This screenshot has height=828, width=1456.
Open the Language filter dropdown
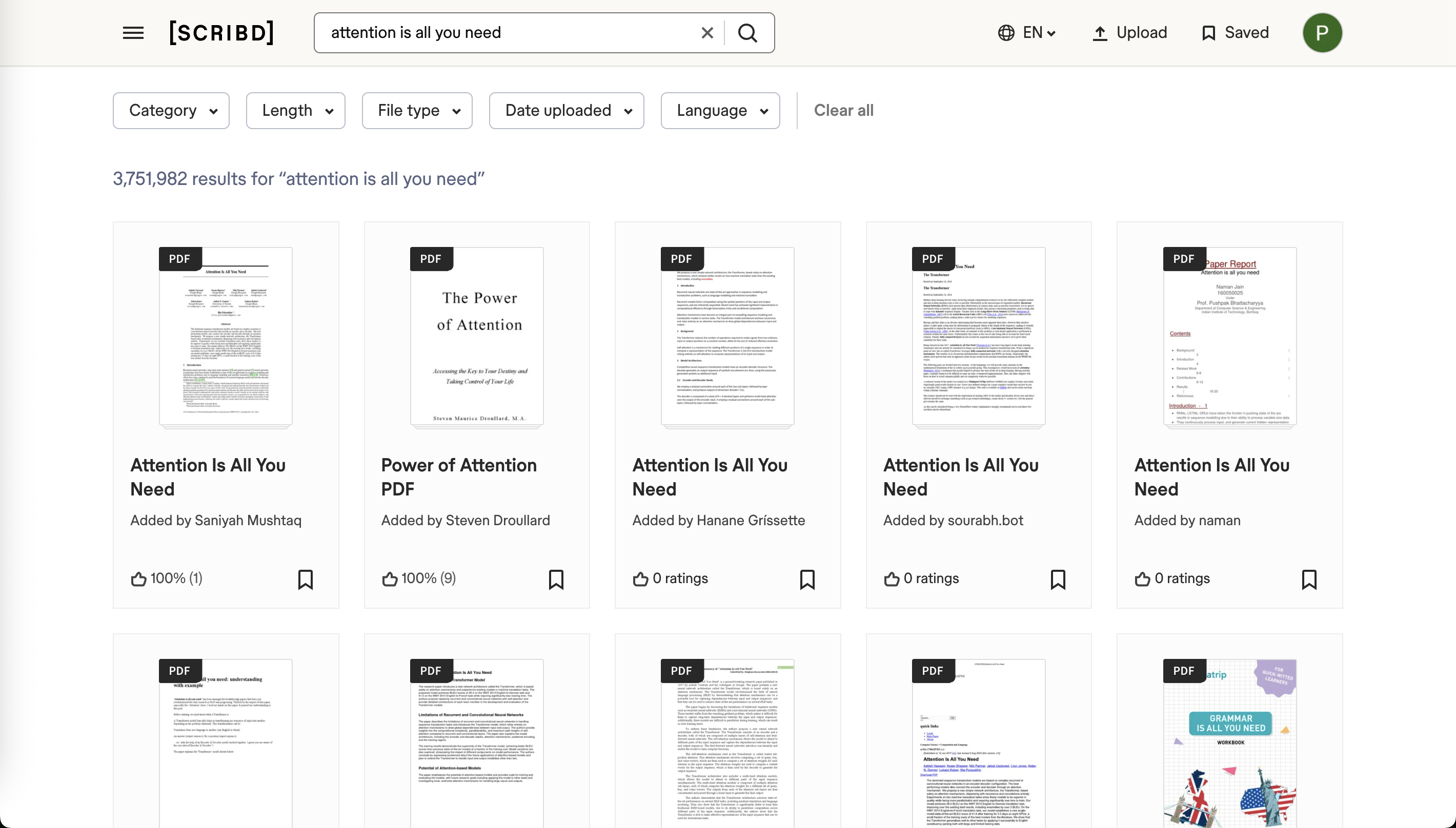coord(720,110)
